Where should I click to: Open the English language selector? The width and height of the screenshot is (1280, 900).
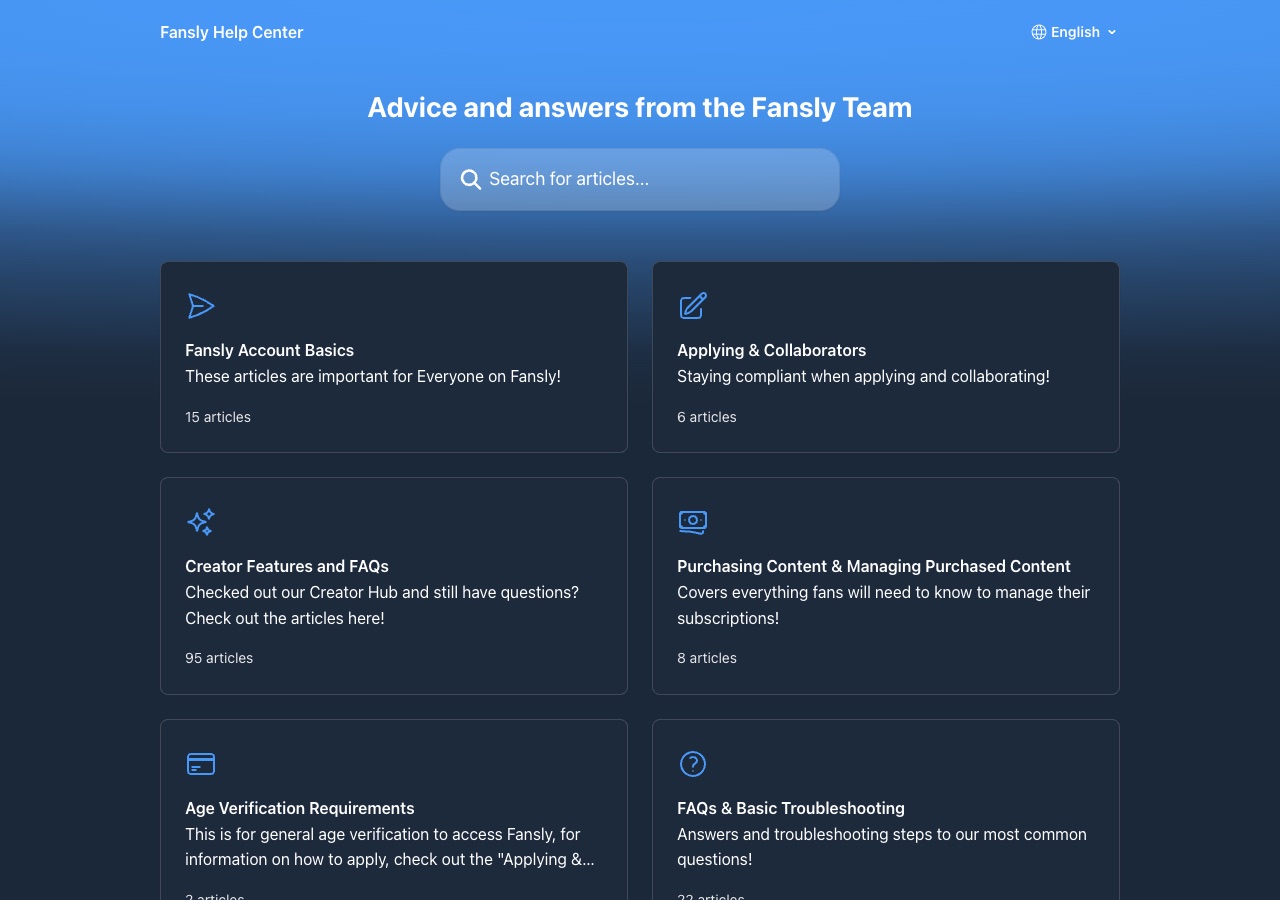pyautogui.click(x=1074, y=32)
